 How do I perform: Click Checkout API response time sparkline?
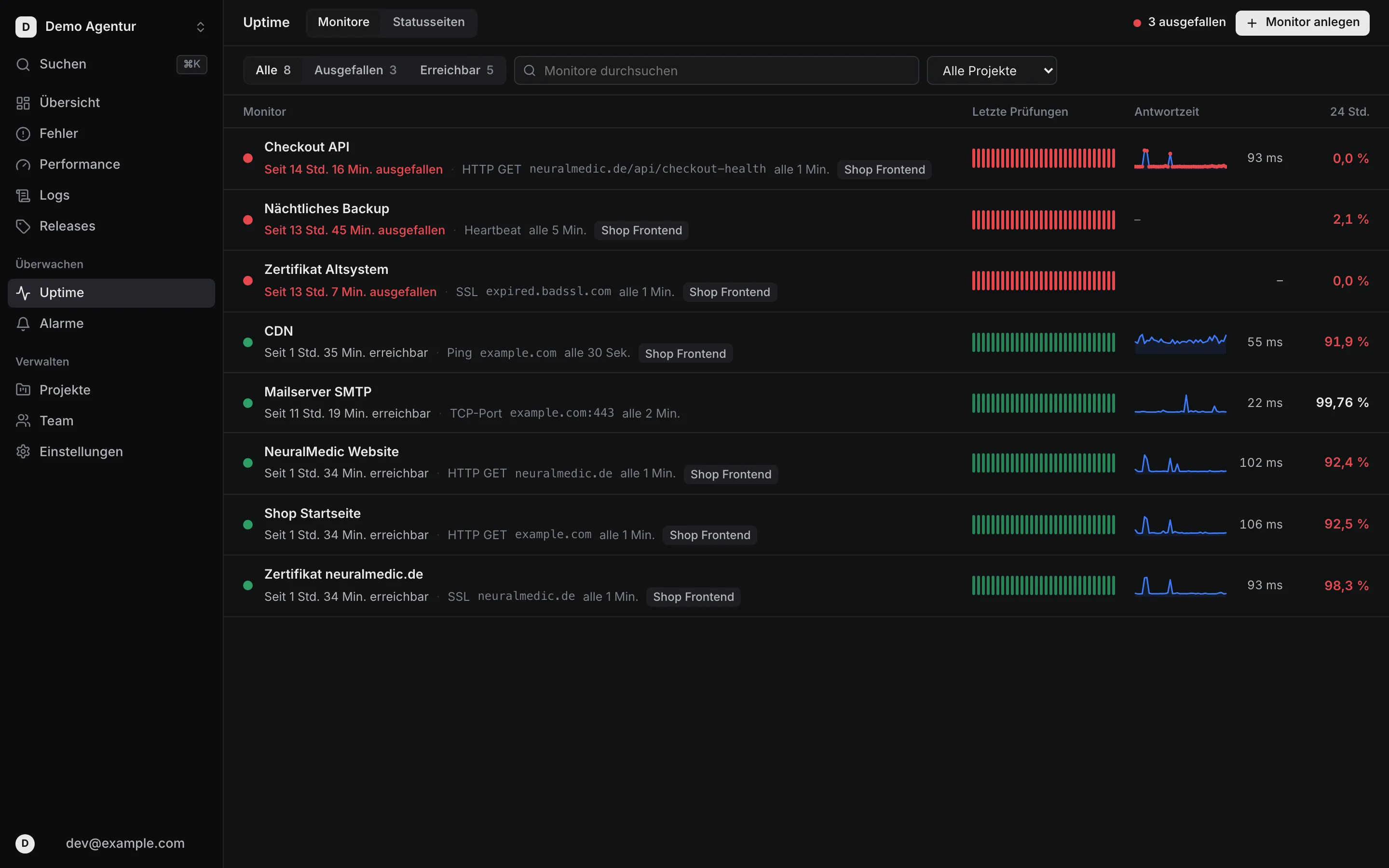pos(1181,159)
